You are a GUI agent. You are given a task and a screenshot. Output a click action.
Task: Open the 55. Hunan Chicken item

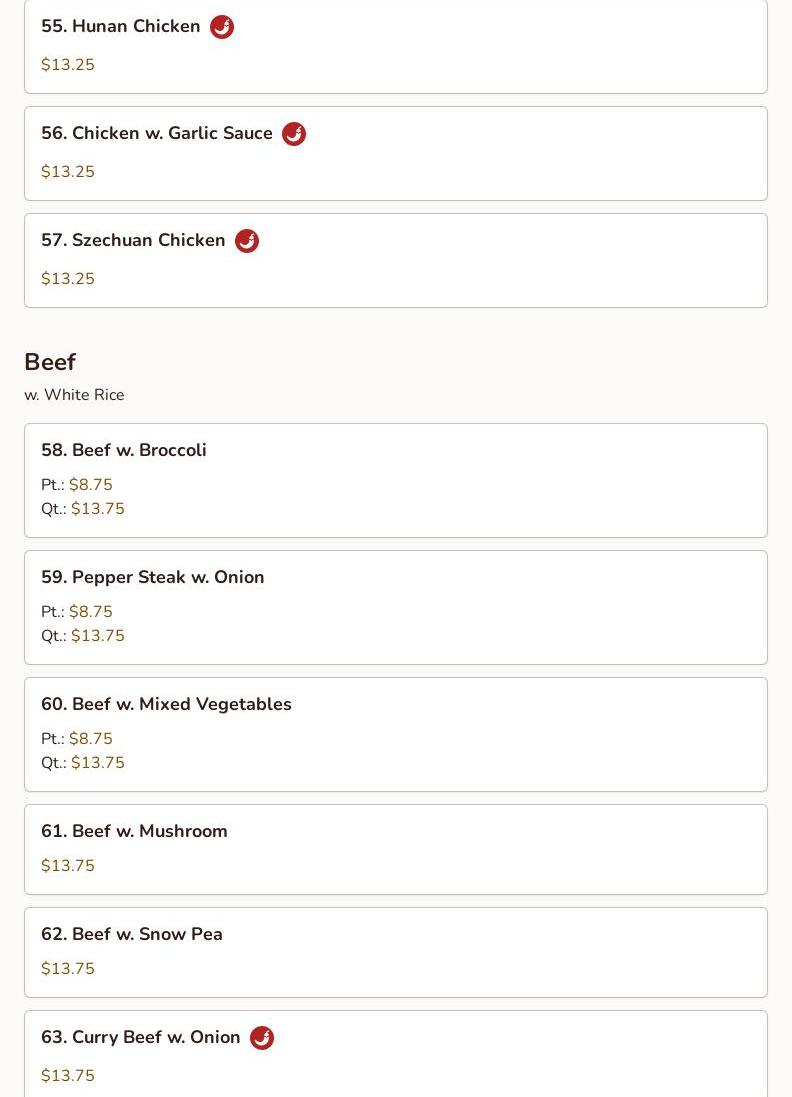tap(396, 45)
